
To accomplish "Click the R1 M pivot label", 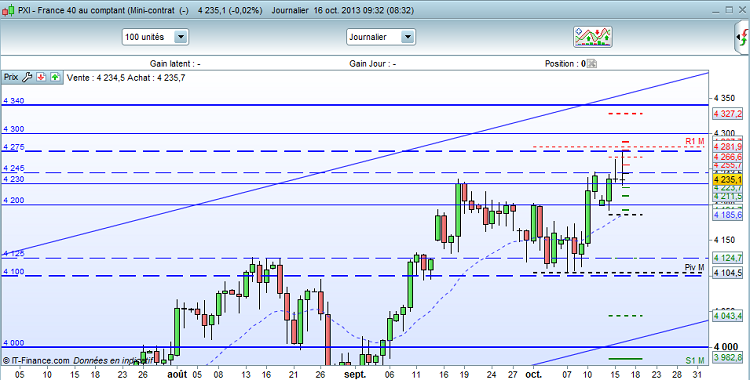I will coord(695,141).
